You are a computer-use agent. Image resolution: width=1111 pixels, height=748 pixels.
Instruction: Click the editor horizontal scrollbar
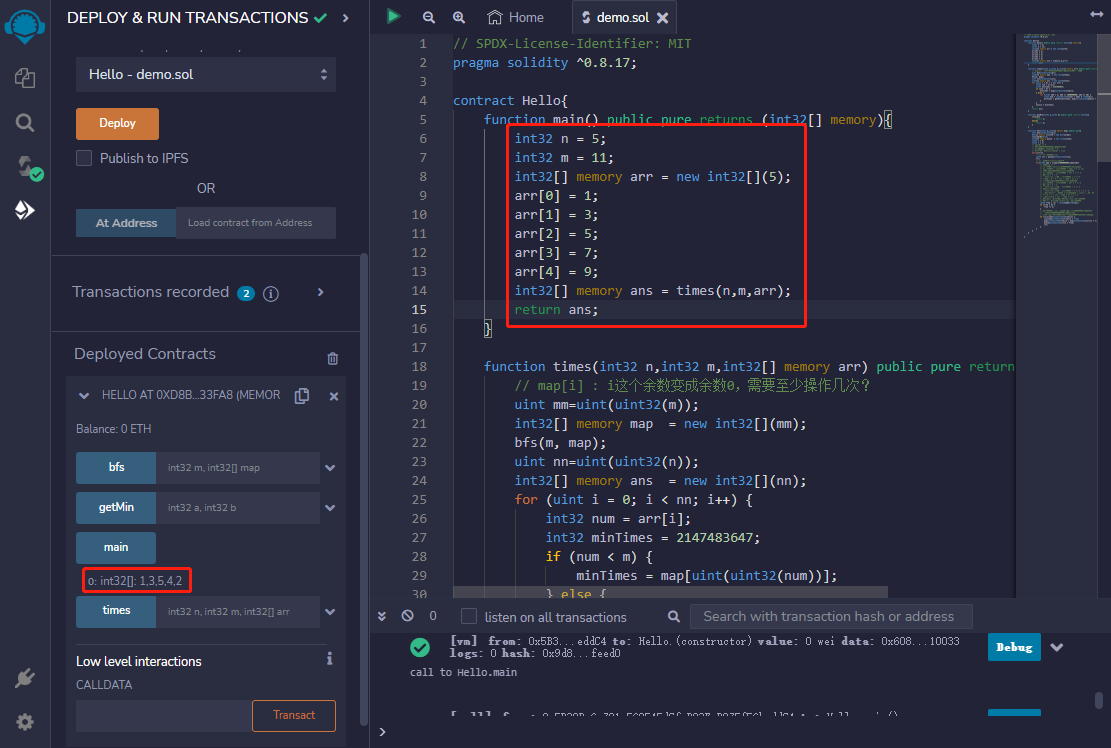(x=670, y=591)
